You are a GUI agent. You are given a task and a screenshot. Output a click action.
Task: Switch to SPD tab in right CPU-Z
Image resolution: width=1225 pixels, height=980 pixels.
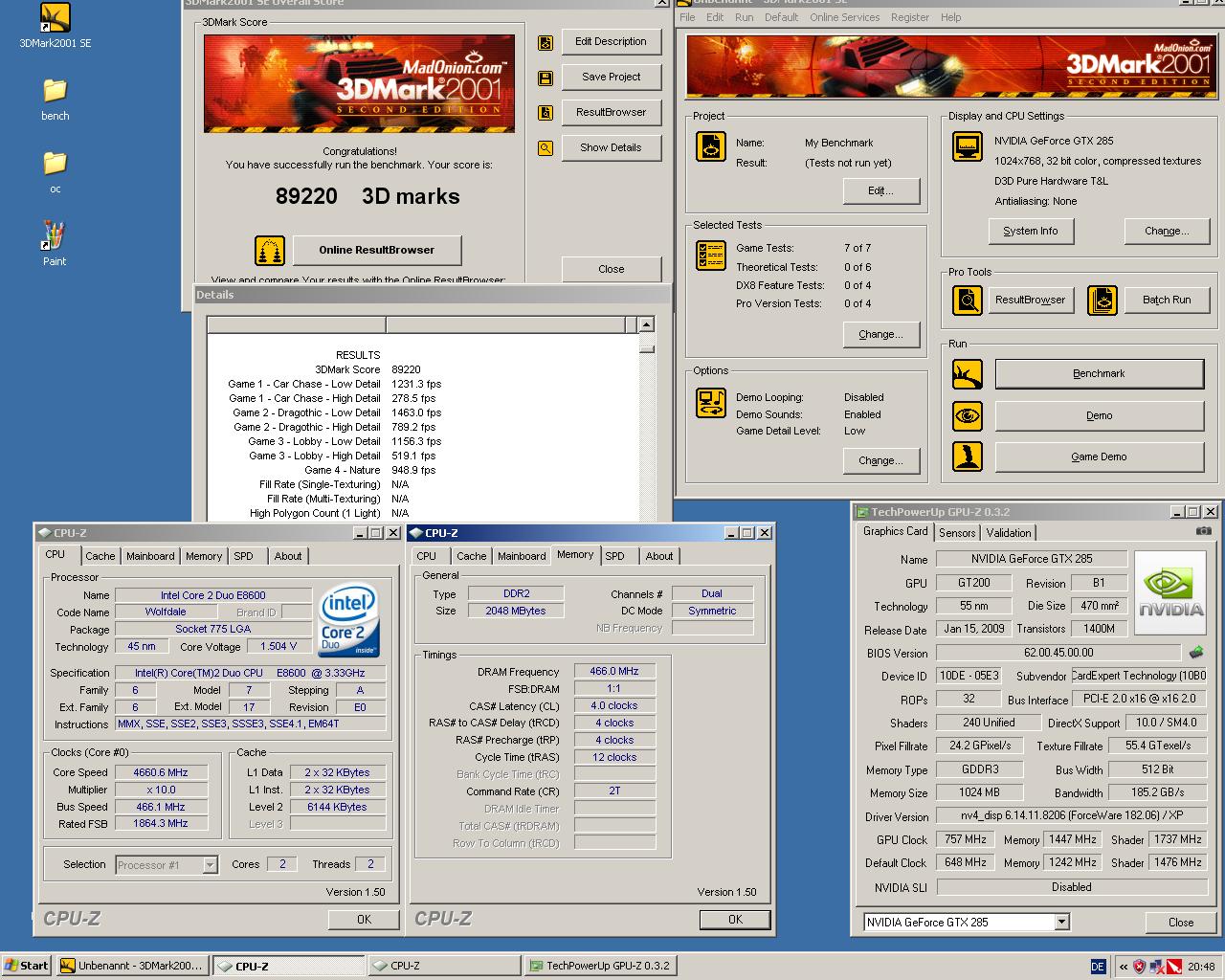[x=614, y=556]
